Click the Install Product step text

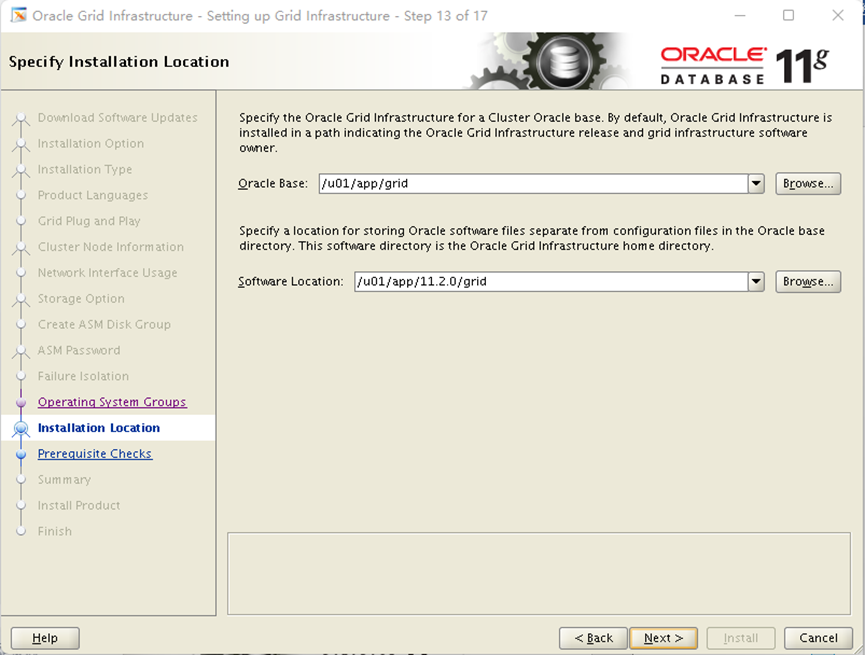click(x=79, y=505)
